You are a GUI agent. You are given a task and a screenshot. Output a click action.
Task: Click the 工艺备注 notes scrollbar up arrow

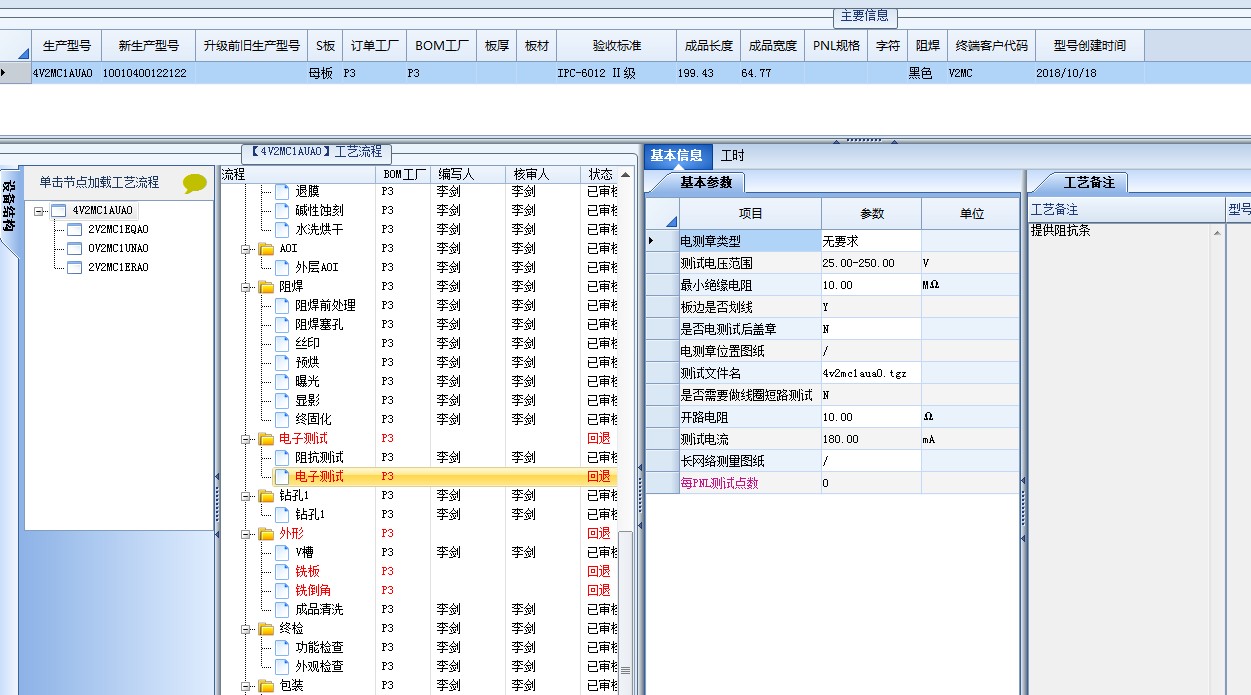[x=1217, y=232]
